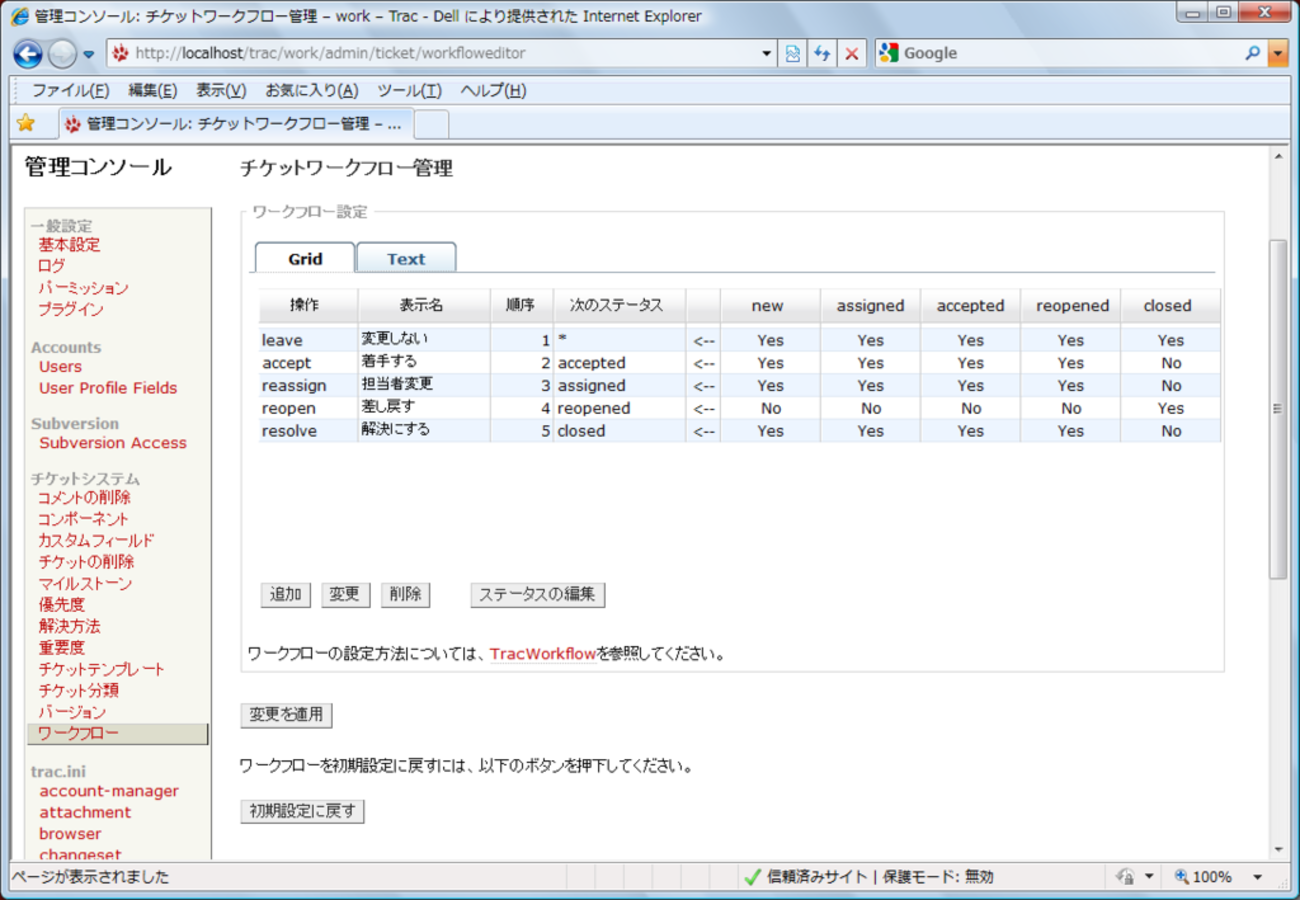
Task: Expand the search provider dropdown arrow
Action: [x=1278, y=54]
